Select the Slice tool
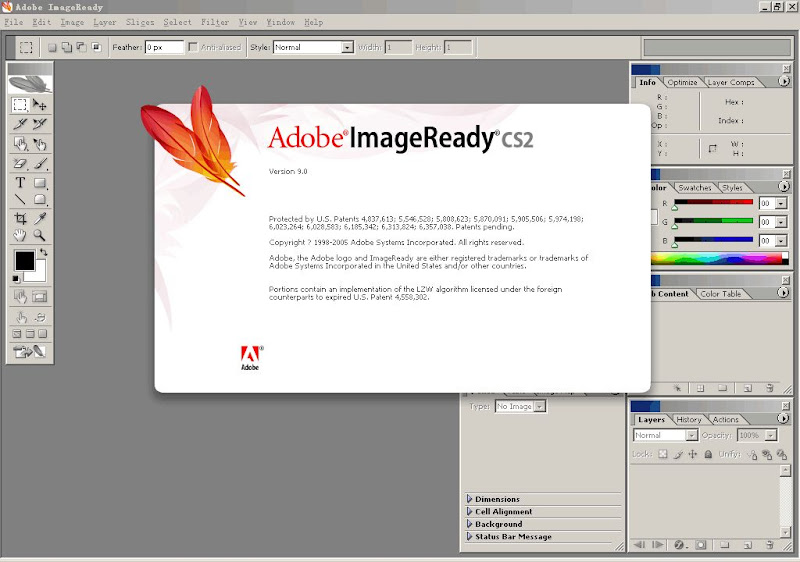Image resolution: width=800 pixels, height=562 pixels. (20, 123)
